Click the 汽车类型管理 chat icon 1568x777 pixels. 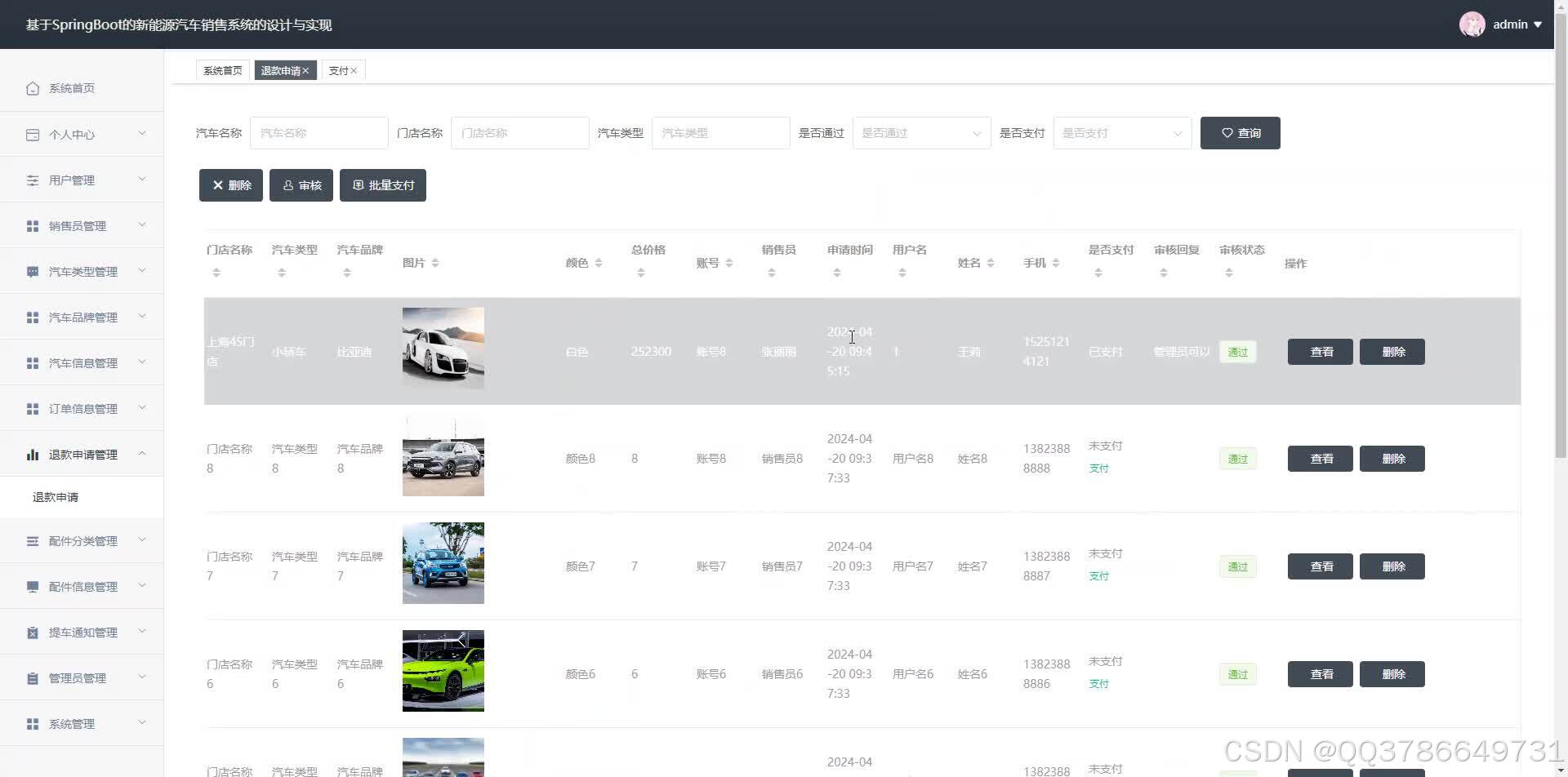[x=33, y=272]
